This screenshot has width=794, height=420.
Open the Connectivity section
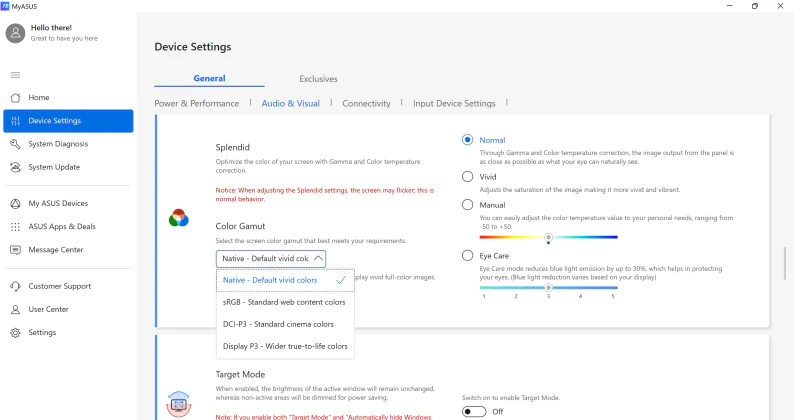[x=366, y=103]
